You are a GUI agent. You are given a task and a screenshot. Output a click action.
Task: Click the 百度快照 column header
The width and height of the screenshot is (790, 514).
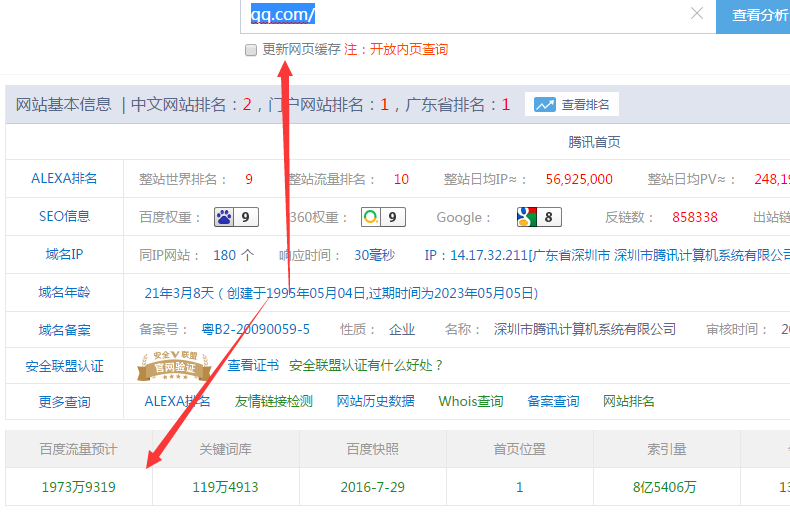[372, 449]
